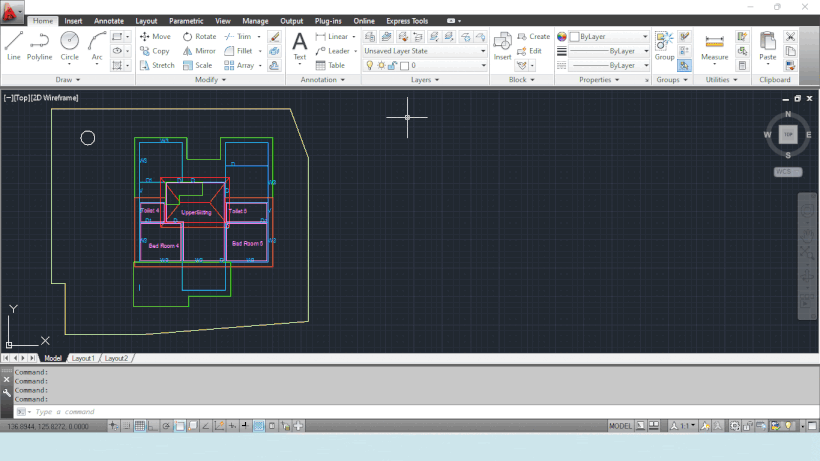Open the ByLayer color dropdown
This screenshot has width=820, height=461.
click(x=608, y=36)
